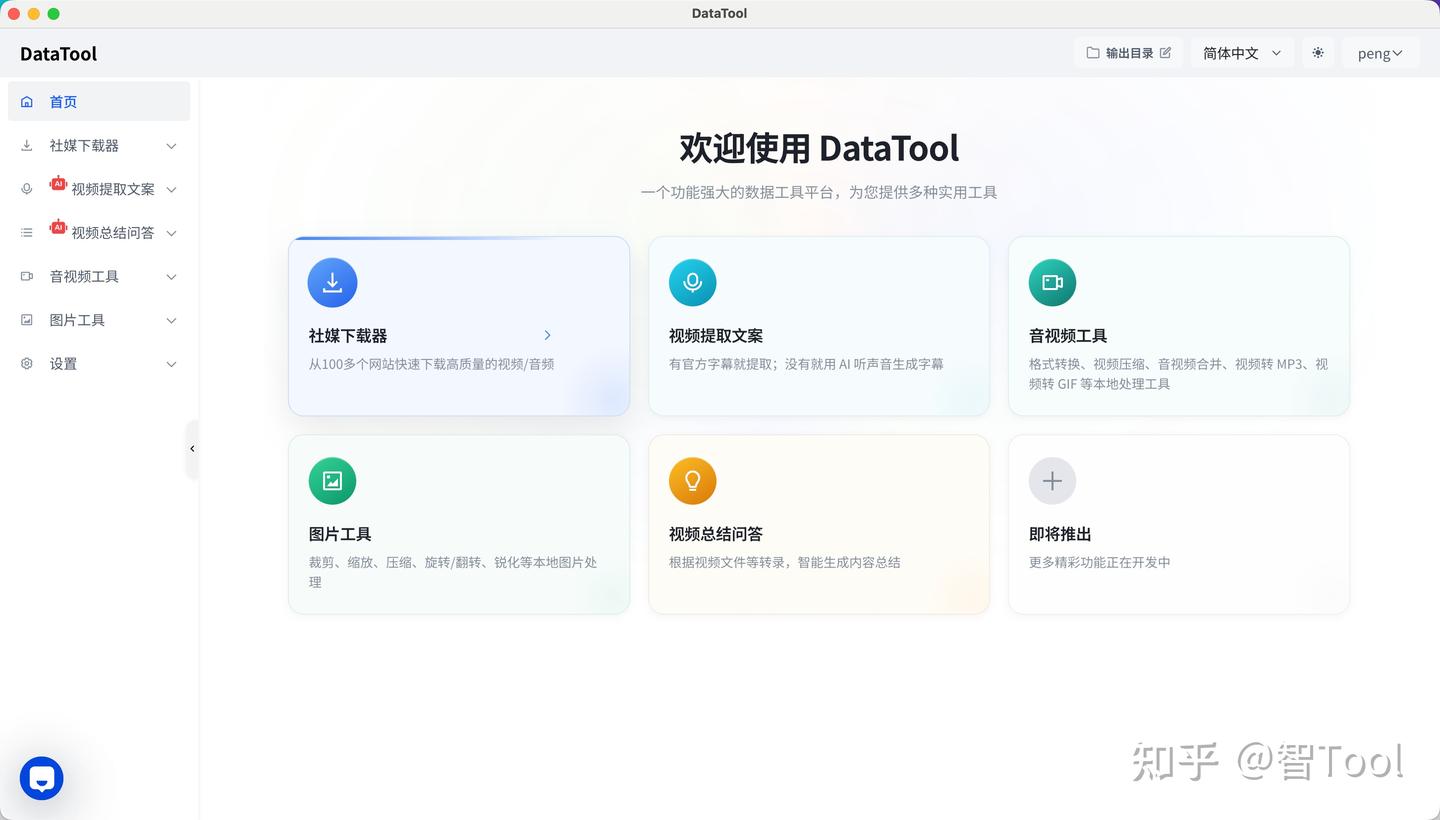1440x820 pixels.
Task: Select 图片工具 in the sidebar menu
Action: (99, 320)
